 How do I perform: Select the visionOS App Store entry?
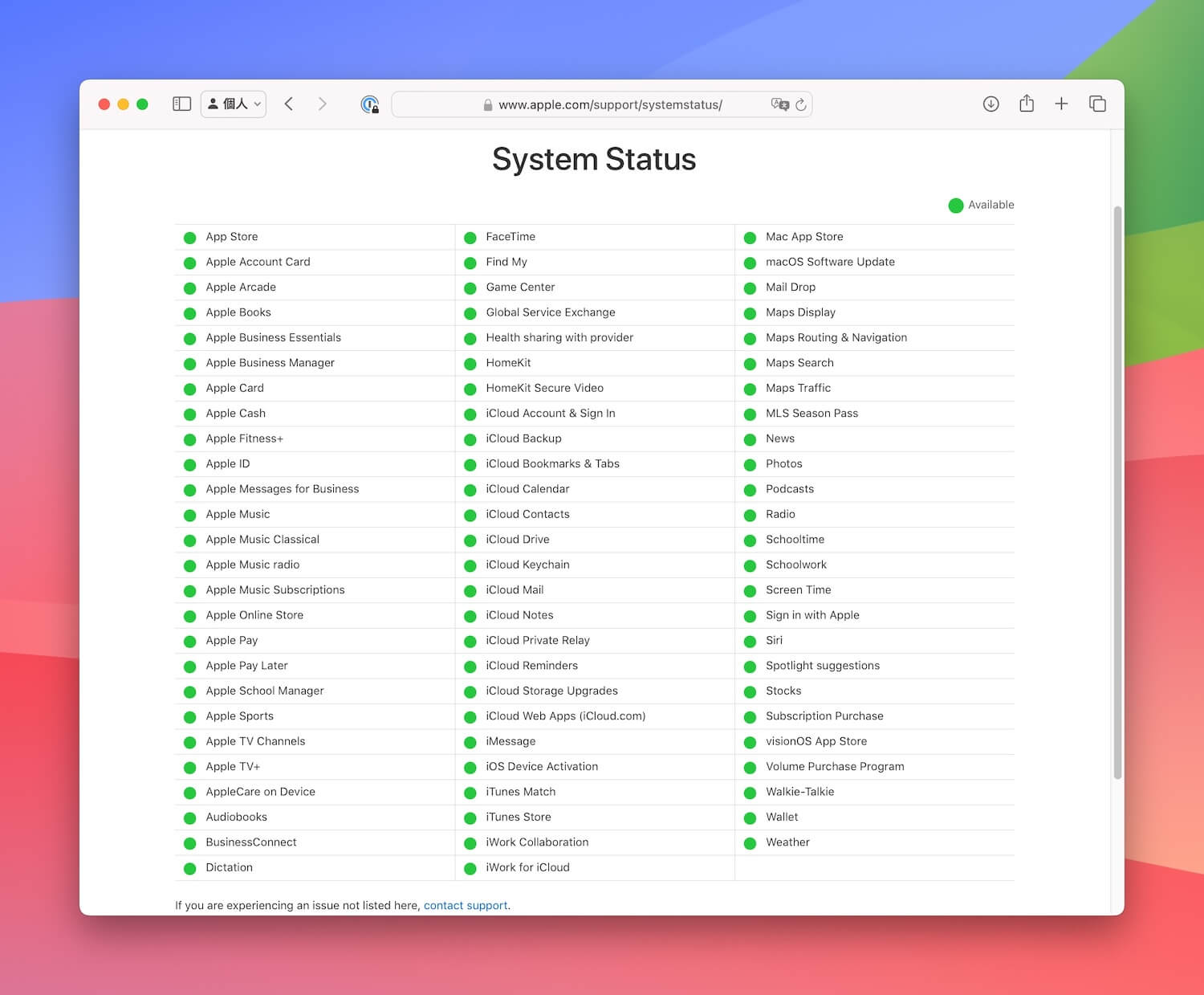click(816, 741)
